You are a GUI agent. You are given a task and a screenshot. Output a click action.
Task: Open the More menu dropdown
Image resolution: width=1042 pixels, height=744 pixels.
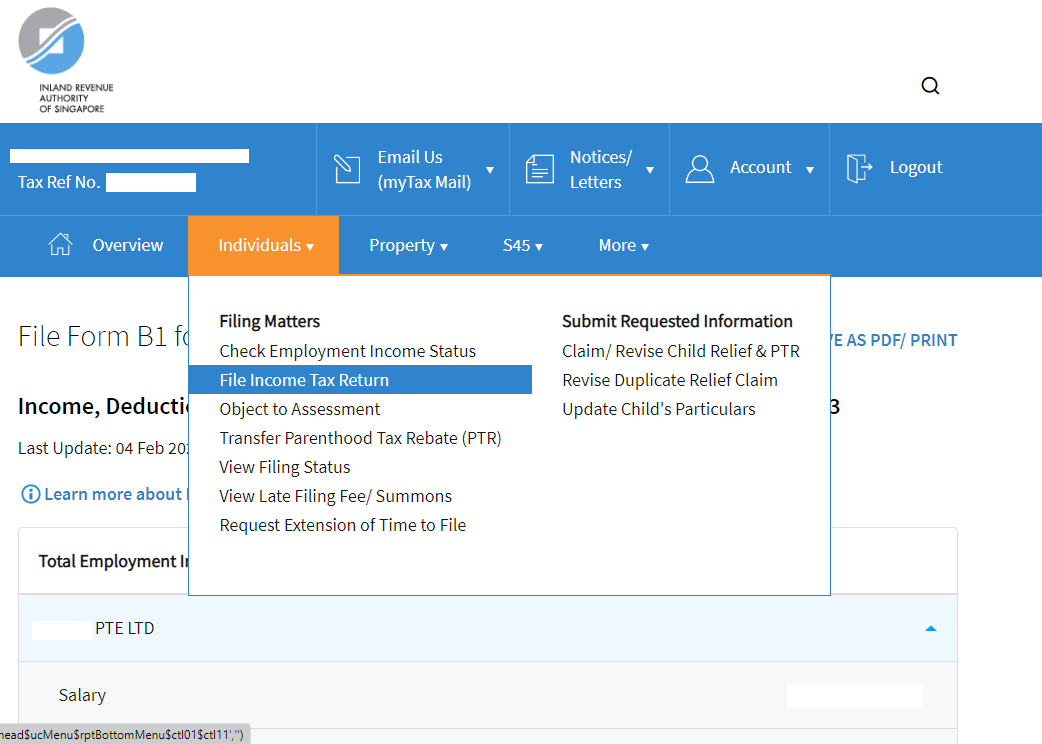click(623, 246)
